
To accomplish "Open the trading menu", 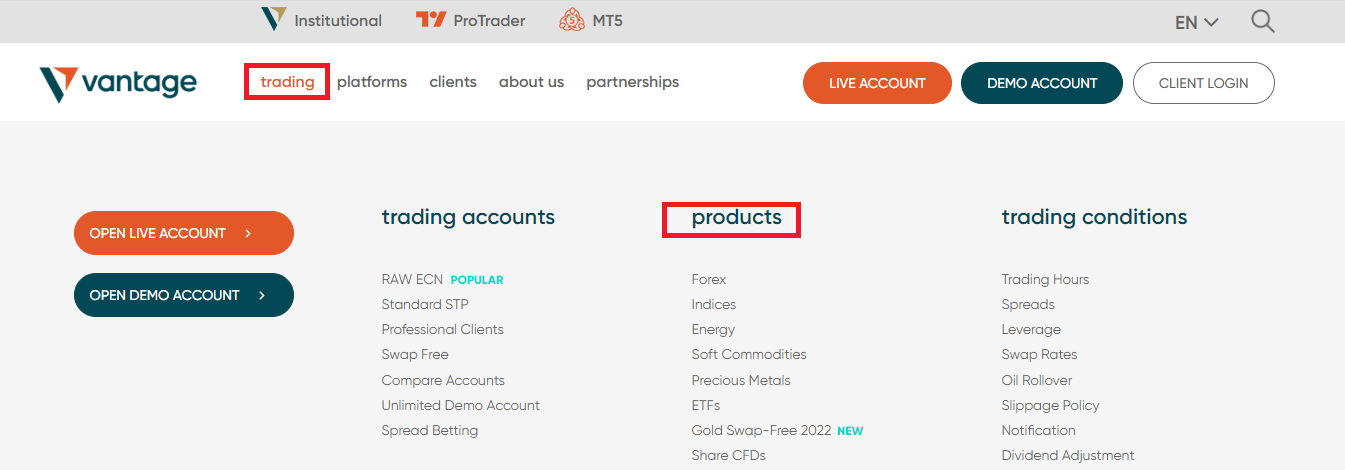I will click(287, 82).
